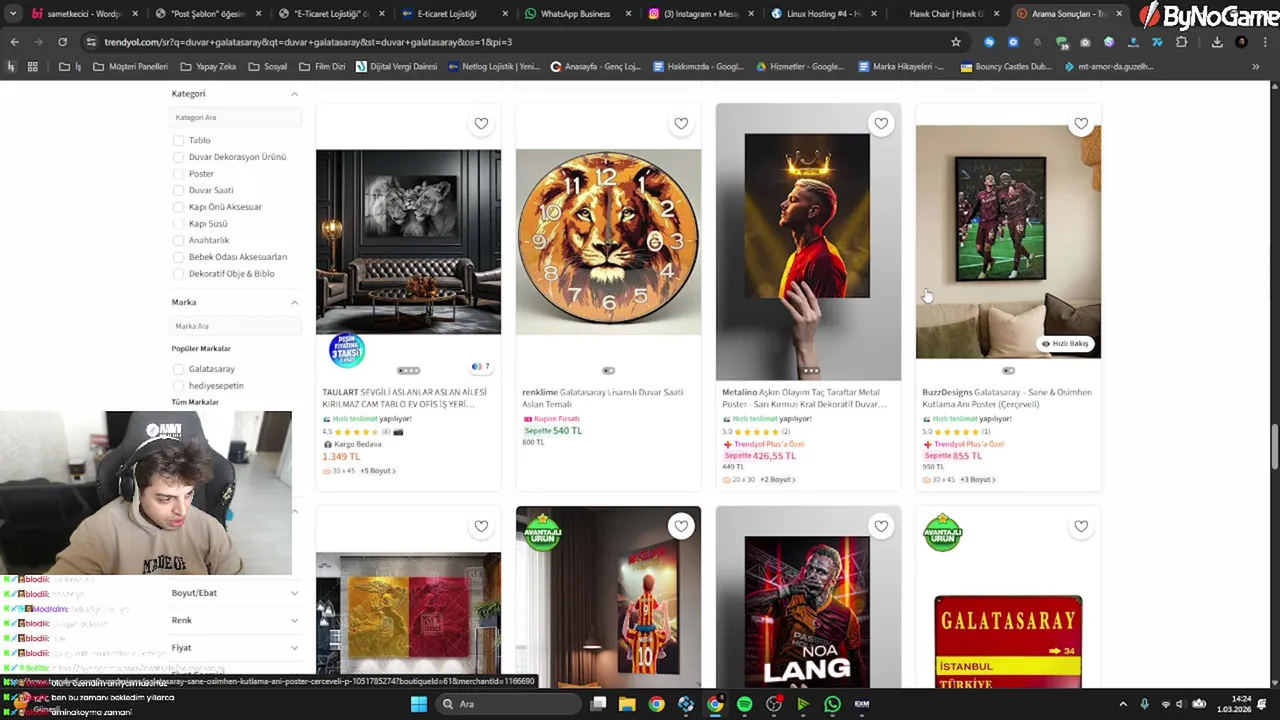Open Chrome downloads icon
Screen dimensions: 1280x720
click(1217, 42)
